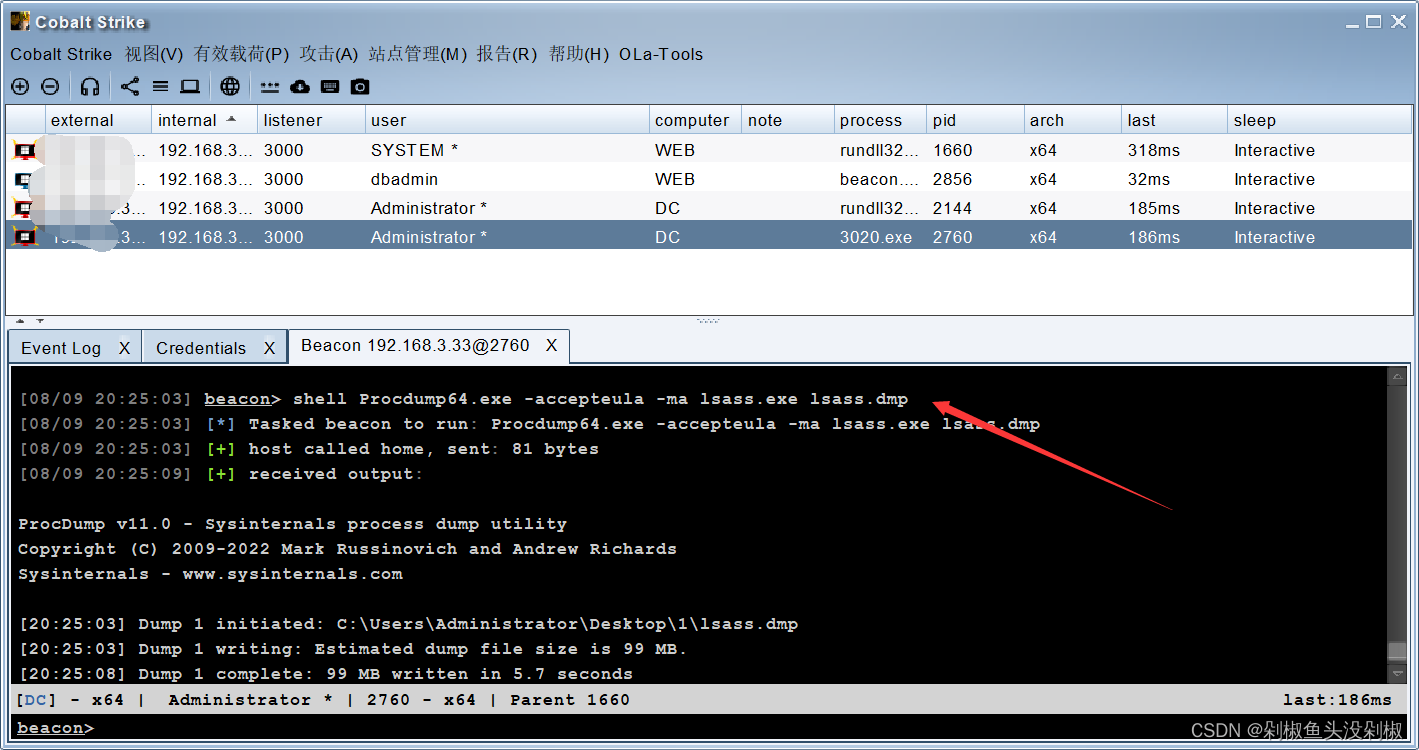Sort by the last column header
The height and width of the screenshot is (750, 1419).
1174,120
